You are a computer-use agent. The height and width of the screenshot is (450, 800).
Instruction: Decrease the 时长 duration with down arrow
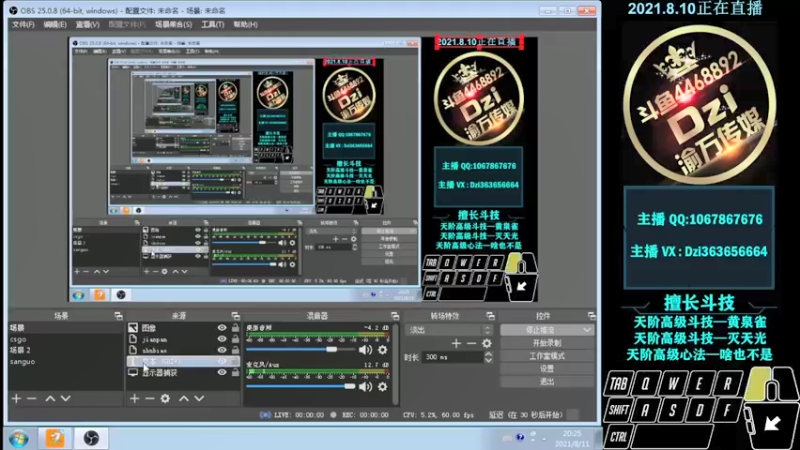coord(488,360)
